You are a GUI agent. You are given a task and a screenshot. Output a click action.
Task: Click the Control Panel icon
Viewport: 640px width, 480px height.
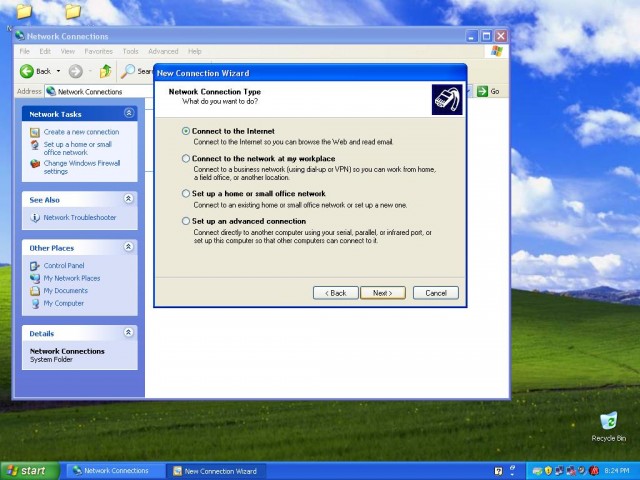(35, 266)
